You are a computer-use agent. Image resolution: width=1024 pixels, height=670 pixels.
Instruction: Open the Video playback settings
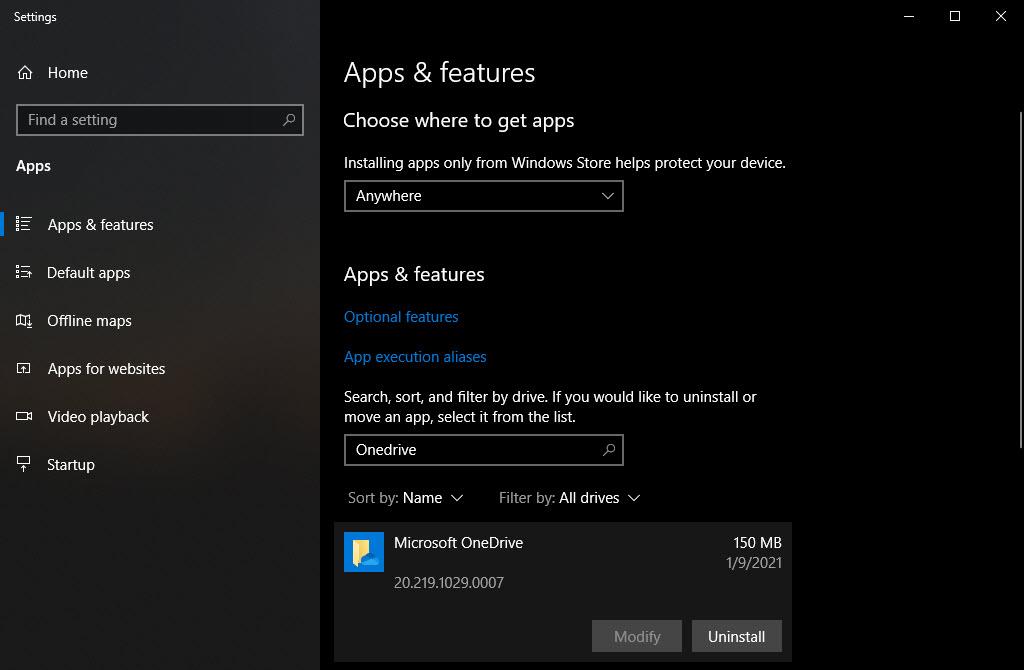pyautogui.click(x=98, y=417)
